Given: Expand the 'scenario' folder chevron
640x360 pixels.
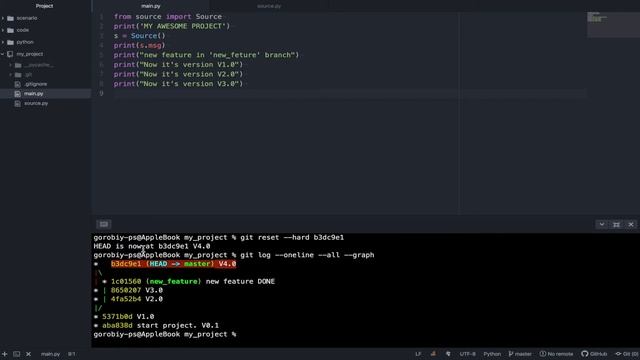Looking at the screenshot, I should click(x=3, y=18).
